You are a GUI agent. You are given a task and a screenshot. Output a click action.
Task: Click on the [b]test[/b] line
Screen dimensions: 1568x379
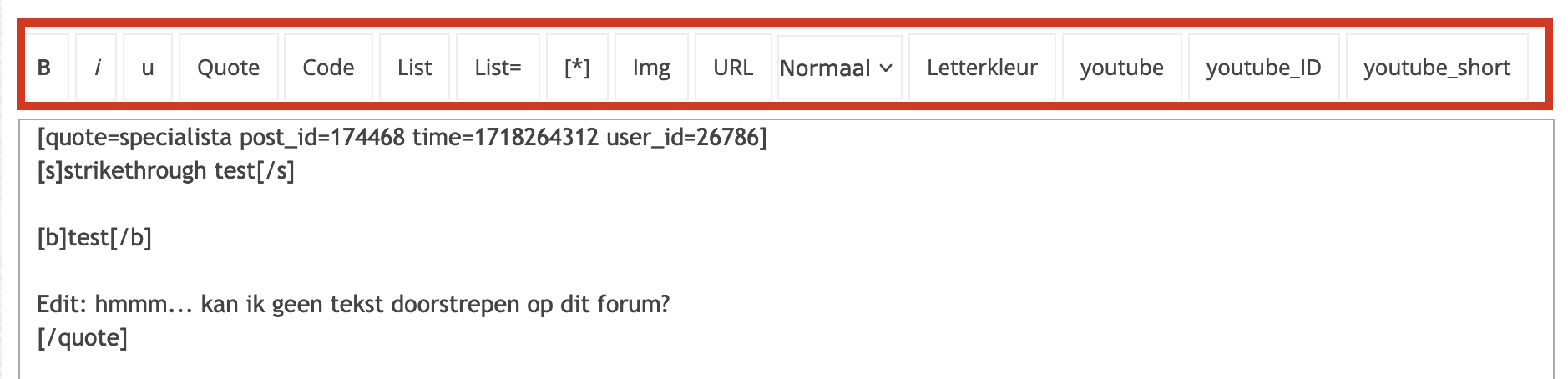tap(94, 238)
